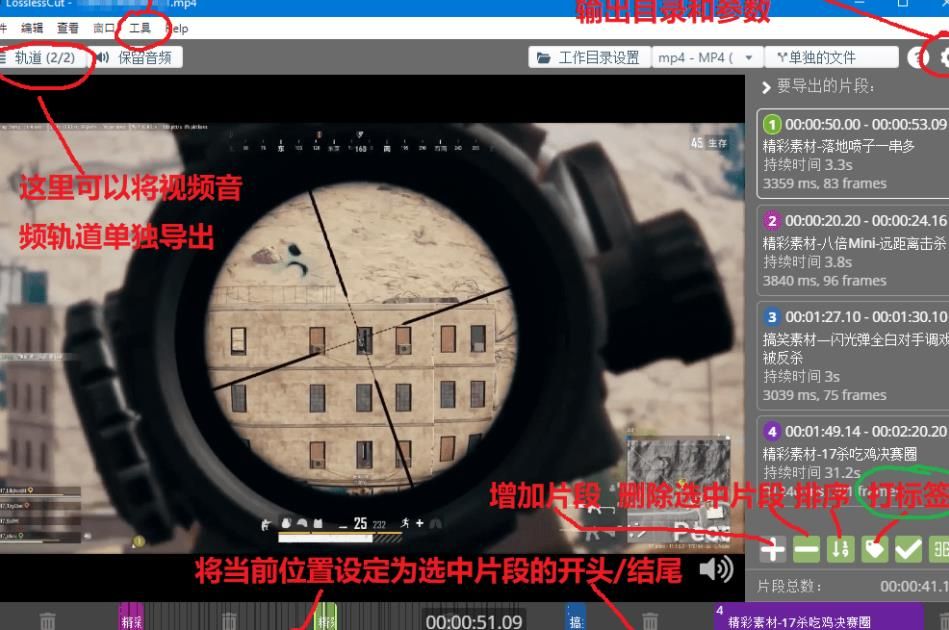This screenshot has width=949, height=630.
Task: Click the 工作目录设置 folder button
Action: tap(589, 57)
